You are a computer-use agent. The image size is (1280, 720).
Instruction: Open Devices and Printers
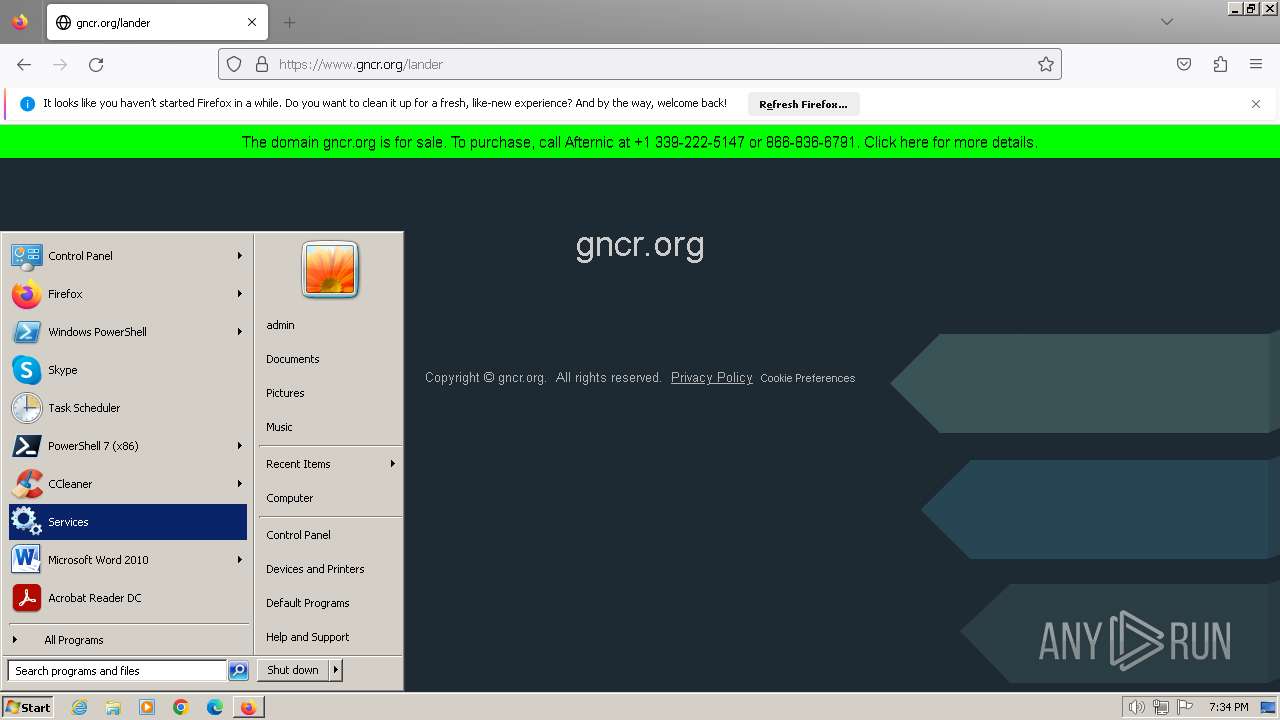[315, 569]
